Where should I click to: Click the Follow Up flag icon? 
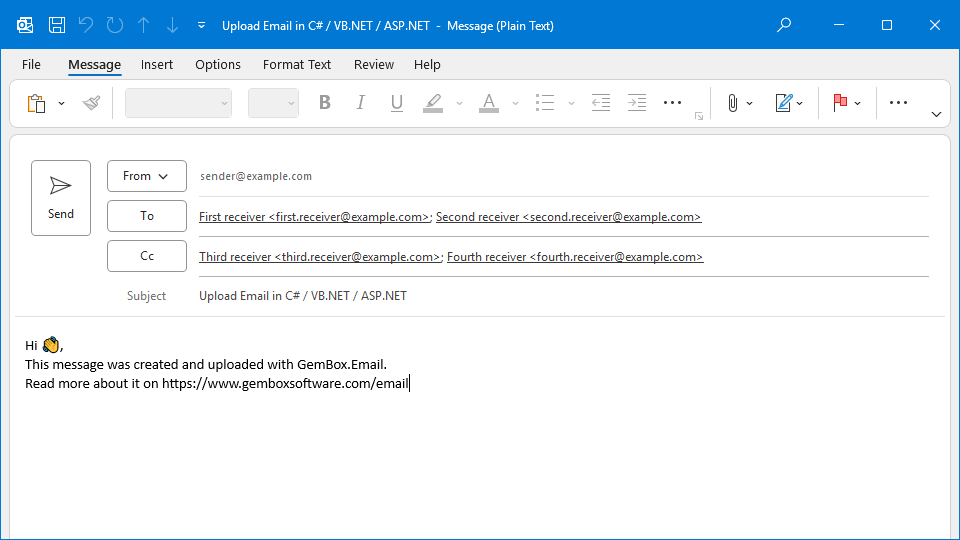point(840,103)
